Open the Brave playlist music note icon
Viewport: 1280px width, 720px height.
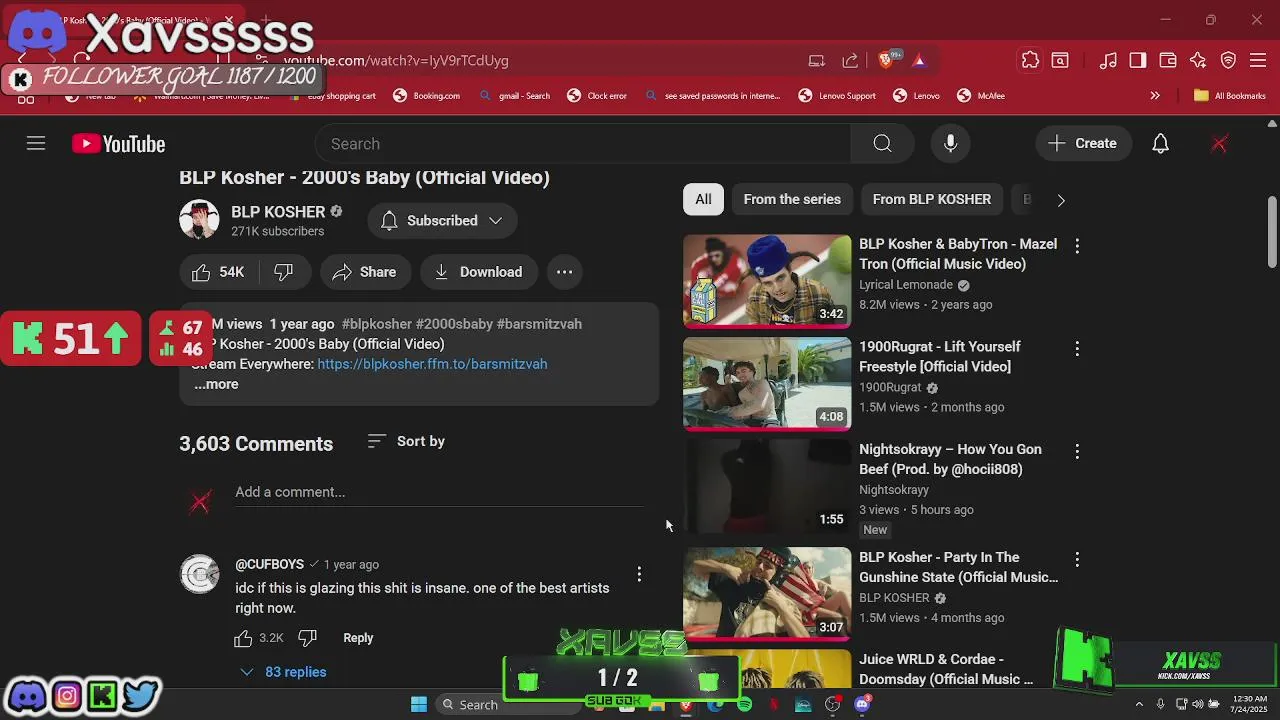pyautogui.click(x=1108, y=60)
